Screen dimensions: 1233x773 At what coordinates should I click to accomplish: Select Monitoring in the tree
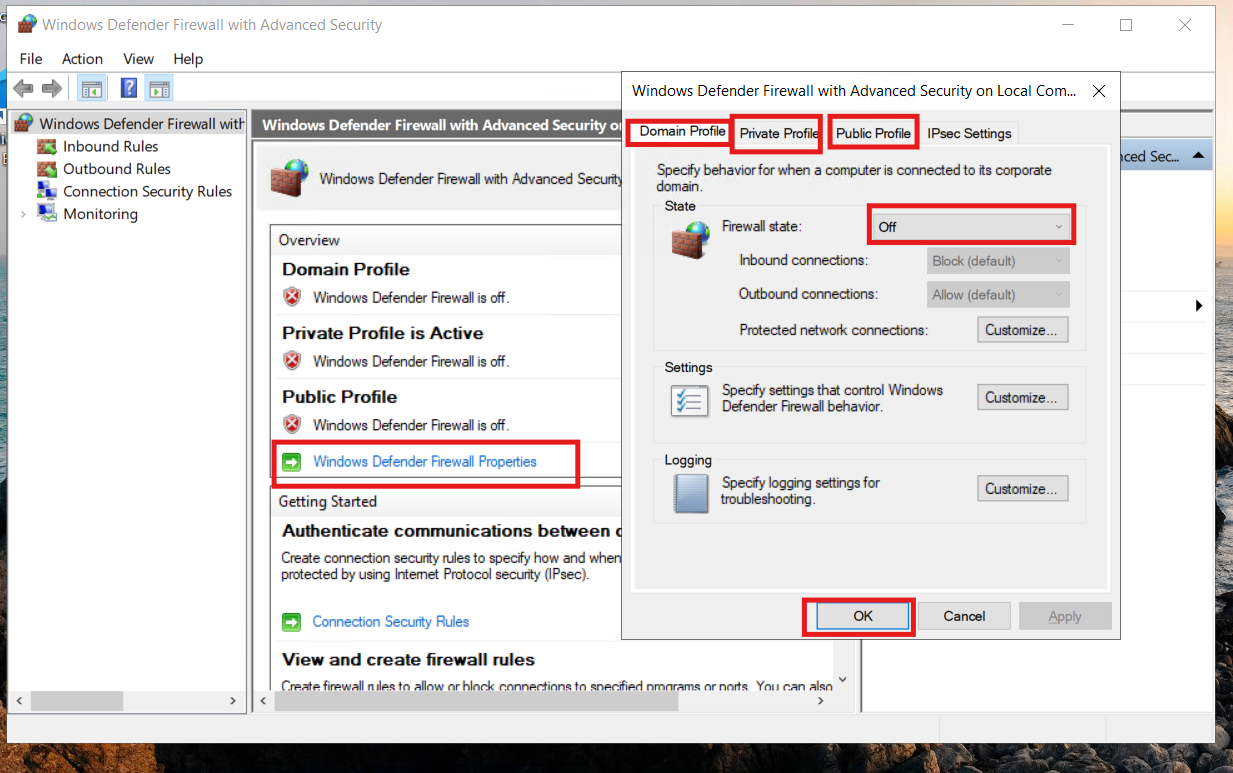click(x=100, y=214)
